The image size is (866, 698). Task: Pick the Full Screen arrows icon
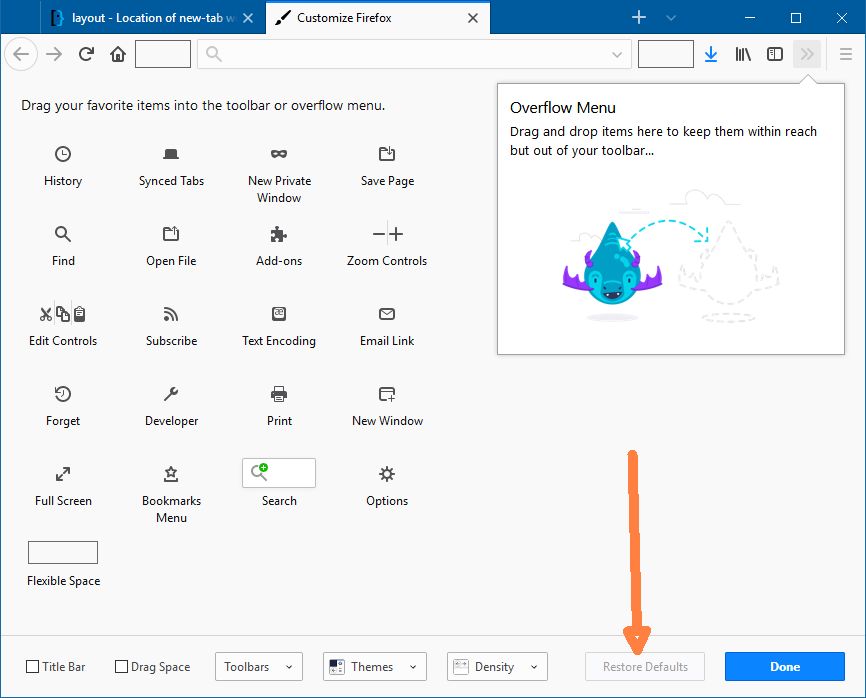tap(62, 474)
